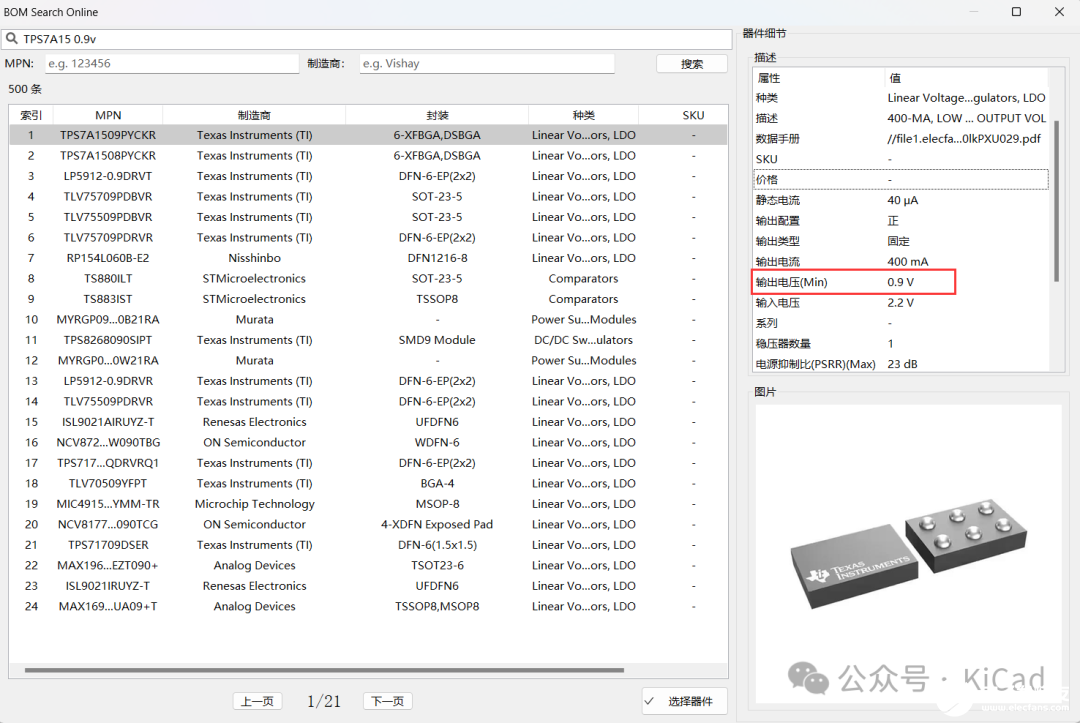Sort by the 封装 column header
The height and width of the screenshot is (723, 1080).
point(437,115)
